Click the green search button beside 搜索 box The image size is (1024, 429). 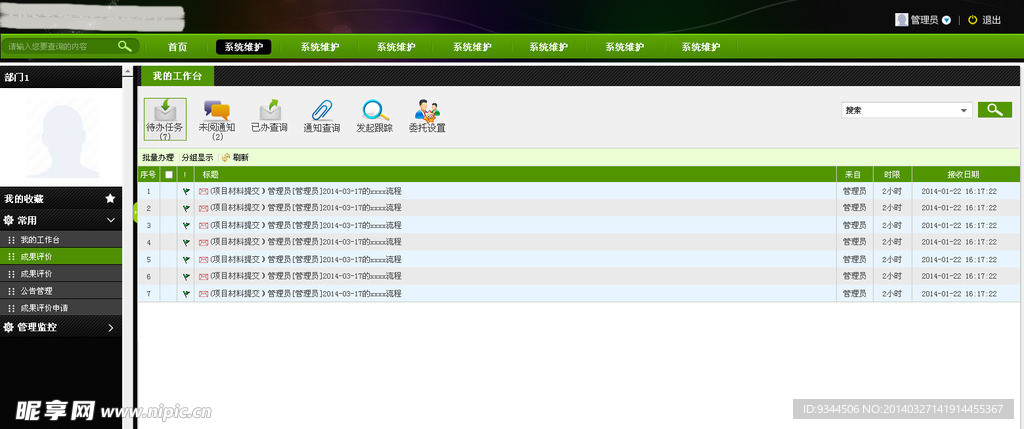[994, 110]
